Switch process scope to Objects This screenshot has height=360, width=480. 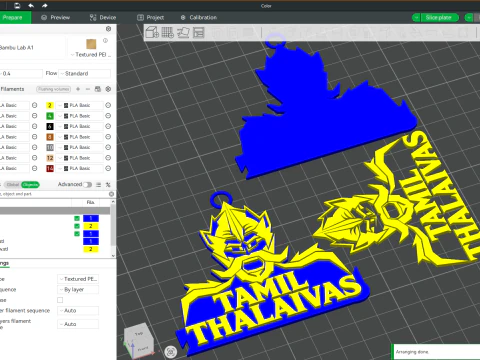pos(30,185)
